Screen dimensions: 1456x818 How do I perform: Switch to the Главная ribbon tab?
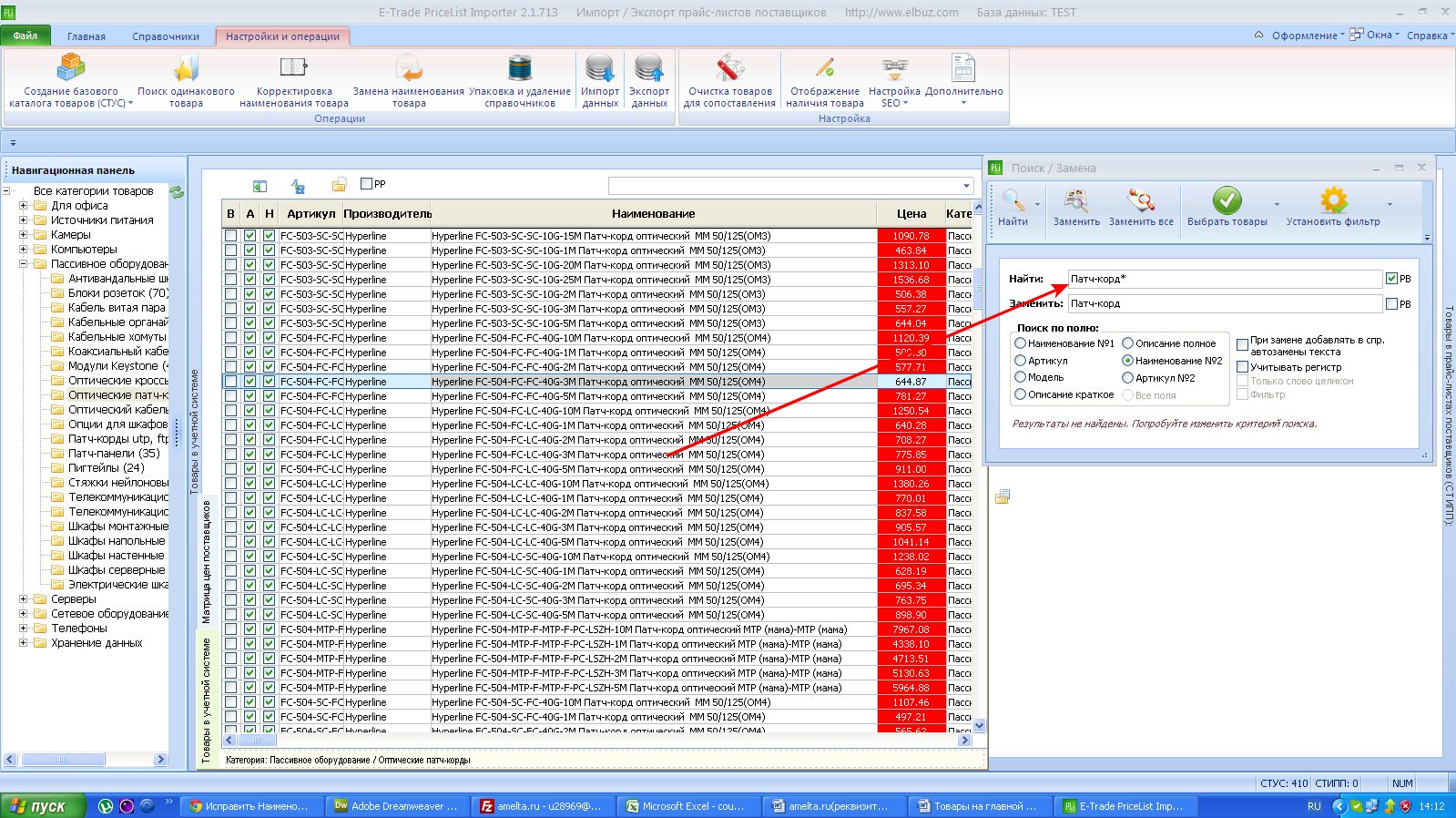[87, 36]
